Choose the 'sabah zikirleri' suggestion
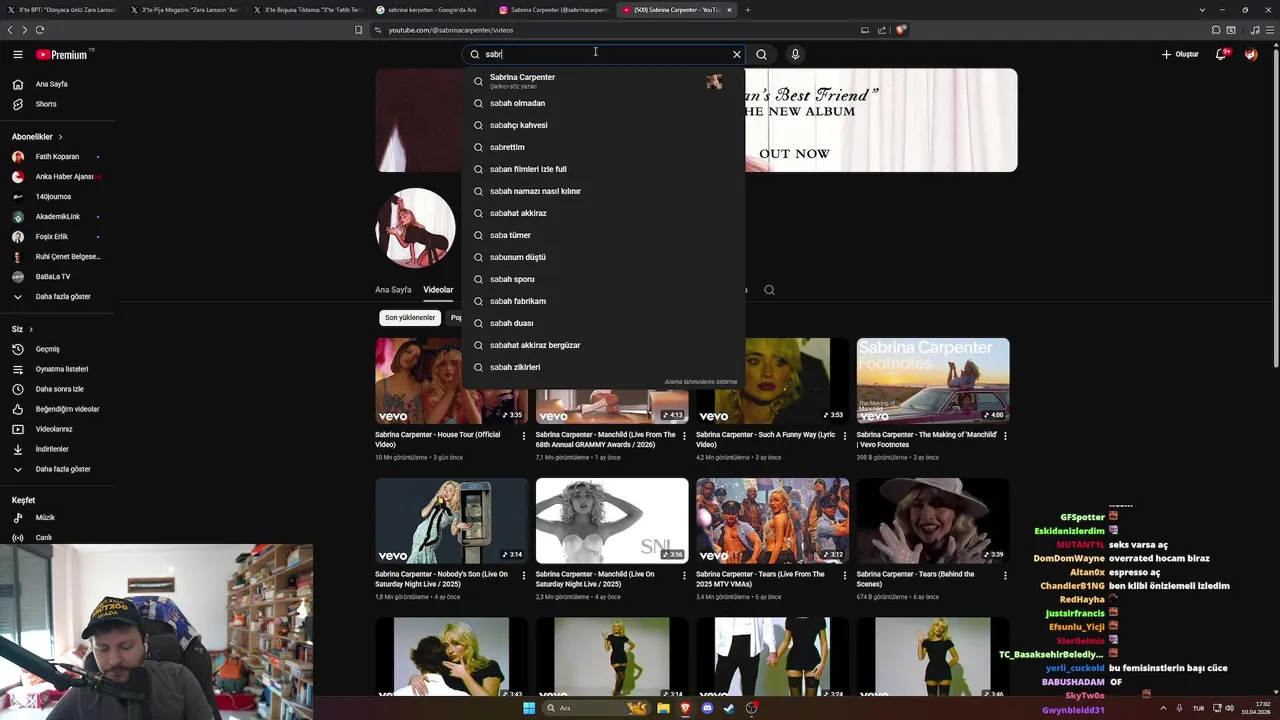The width and height of the screenshot is (1280, 720). coord(603,367)
